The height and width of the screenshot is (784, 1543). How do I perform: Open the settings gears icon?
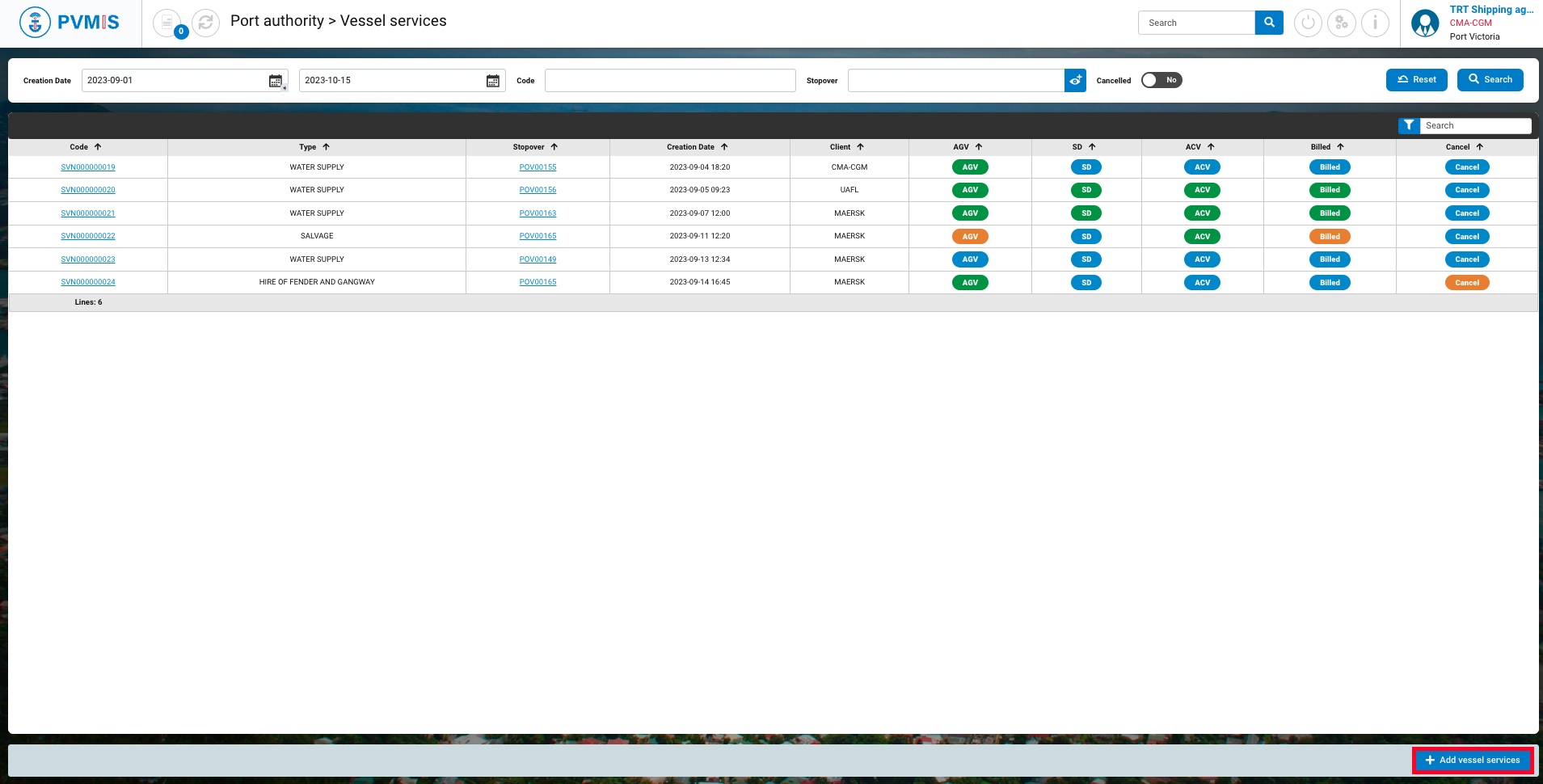coord(1342,23)
